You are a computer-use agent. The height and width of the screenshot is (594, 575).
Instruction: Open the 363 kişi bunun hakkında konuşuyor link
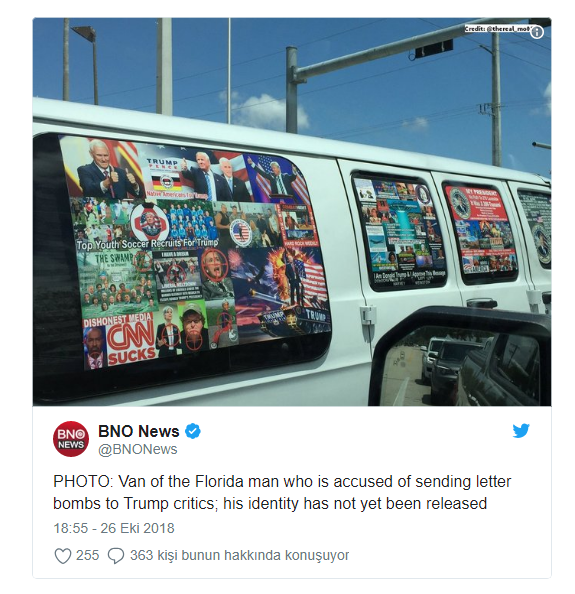[239, 555]
